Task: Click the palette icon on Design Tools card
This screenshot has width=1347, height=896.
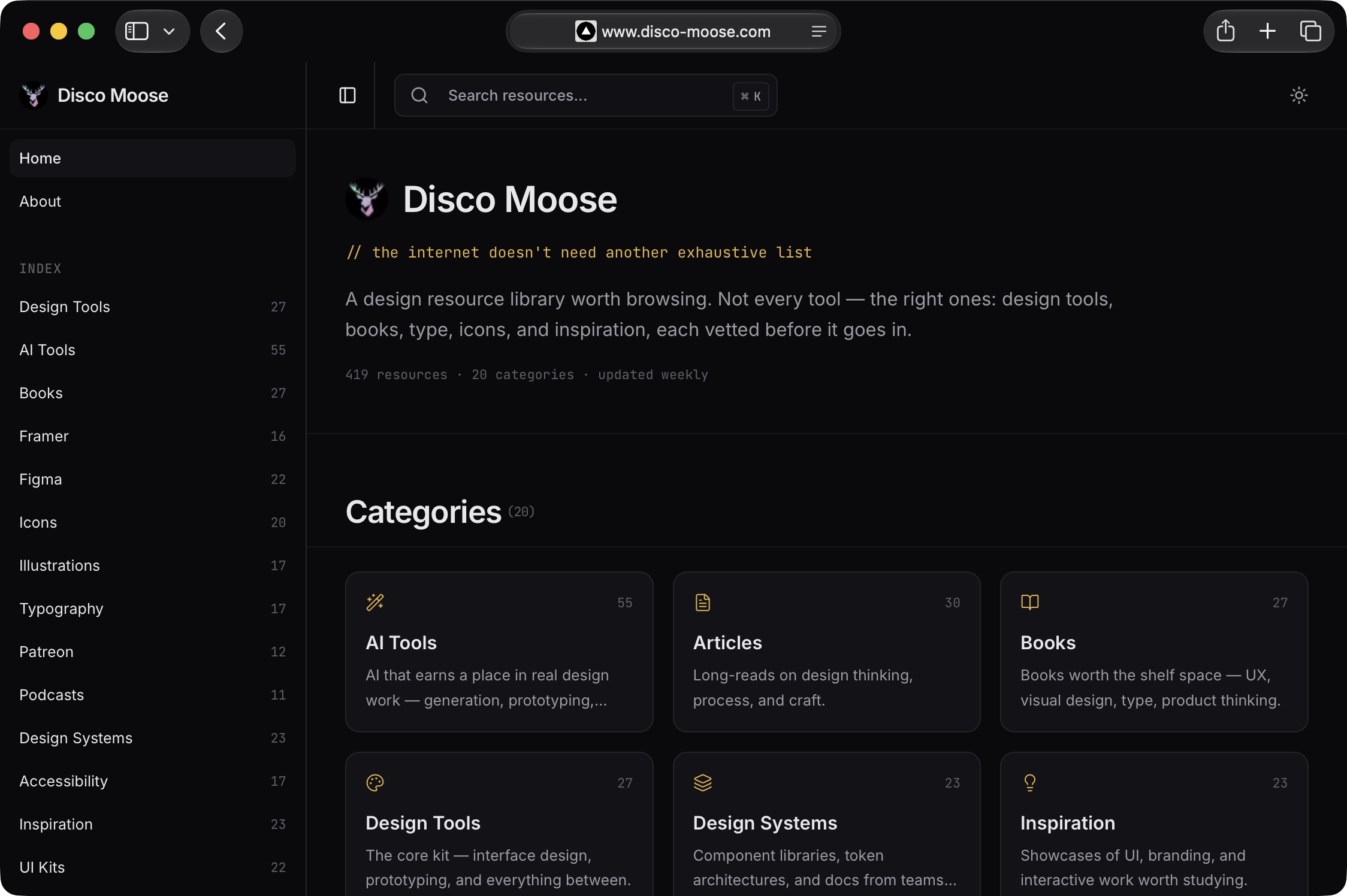Action: pos(375,782)
